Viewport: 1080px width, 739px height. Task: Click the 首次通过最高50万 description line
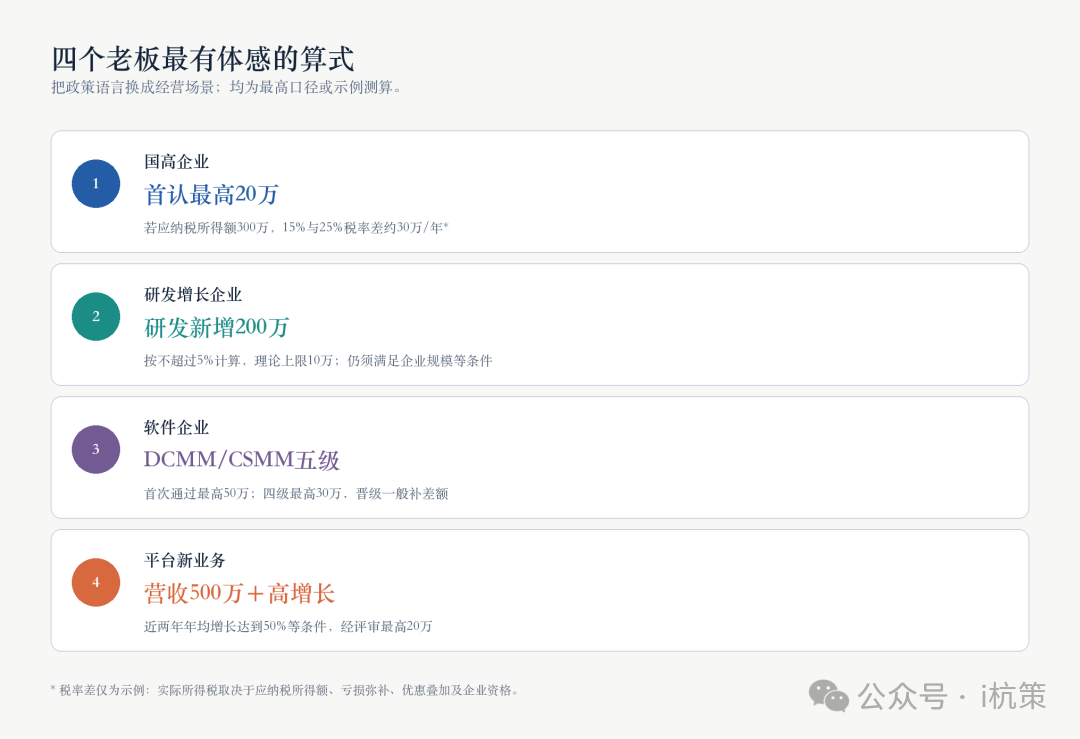click(x=296, y=493)
